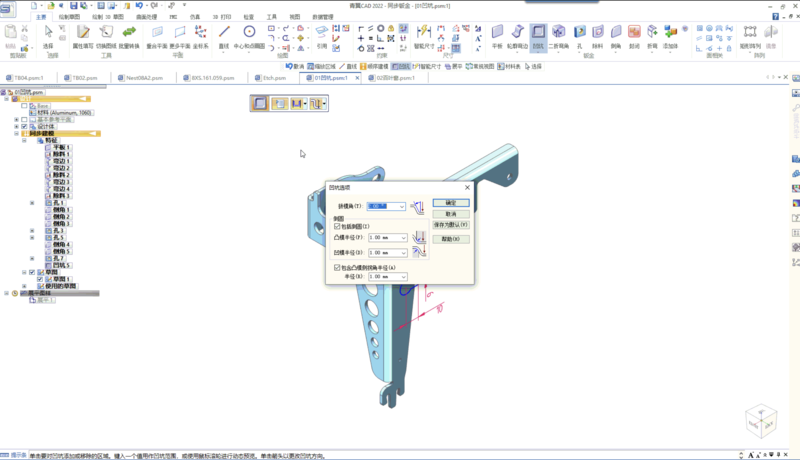Collapse the 特征 features tree node
The height and width of the screenshot is (460, 800).
[24, 140]
